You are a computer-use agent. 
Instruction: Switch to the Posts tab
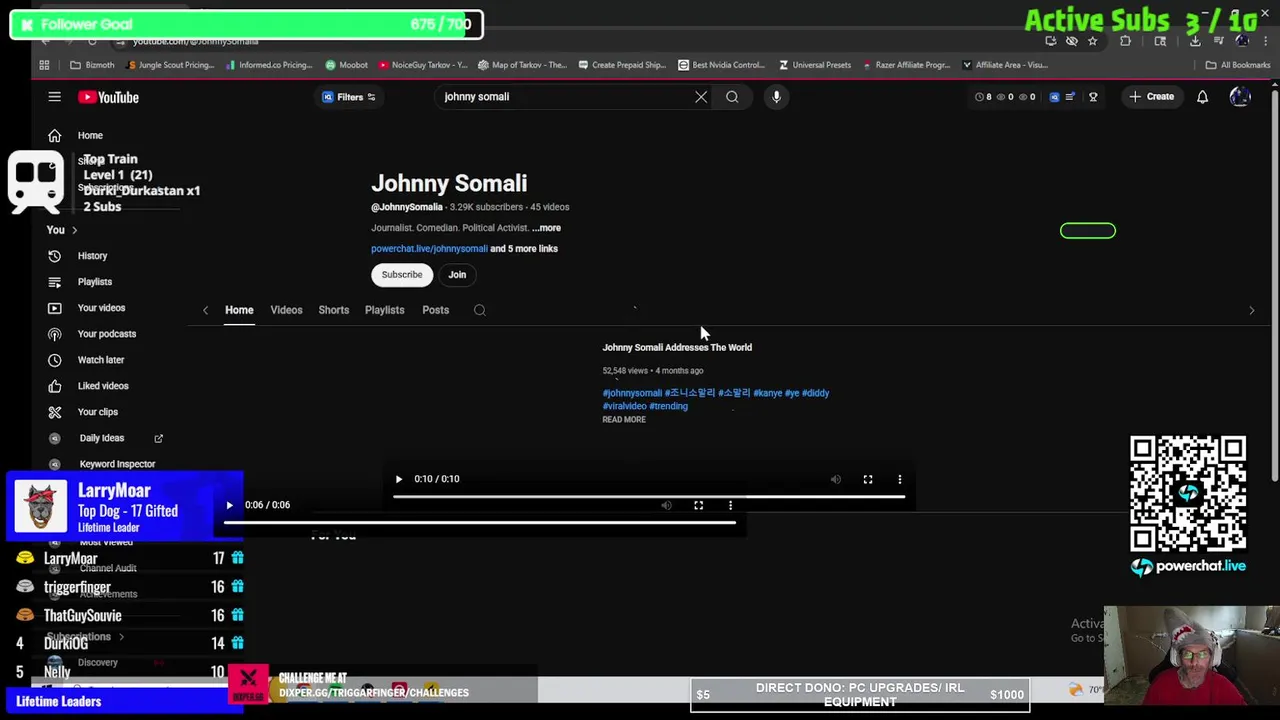(435, 310)
